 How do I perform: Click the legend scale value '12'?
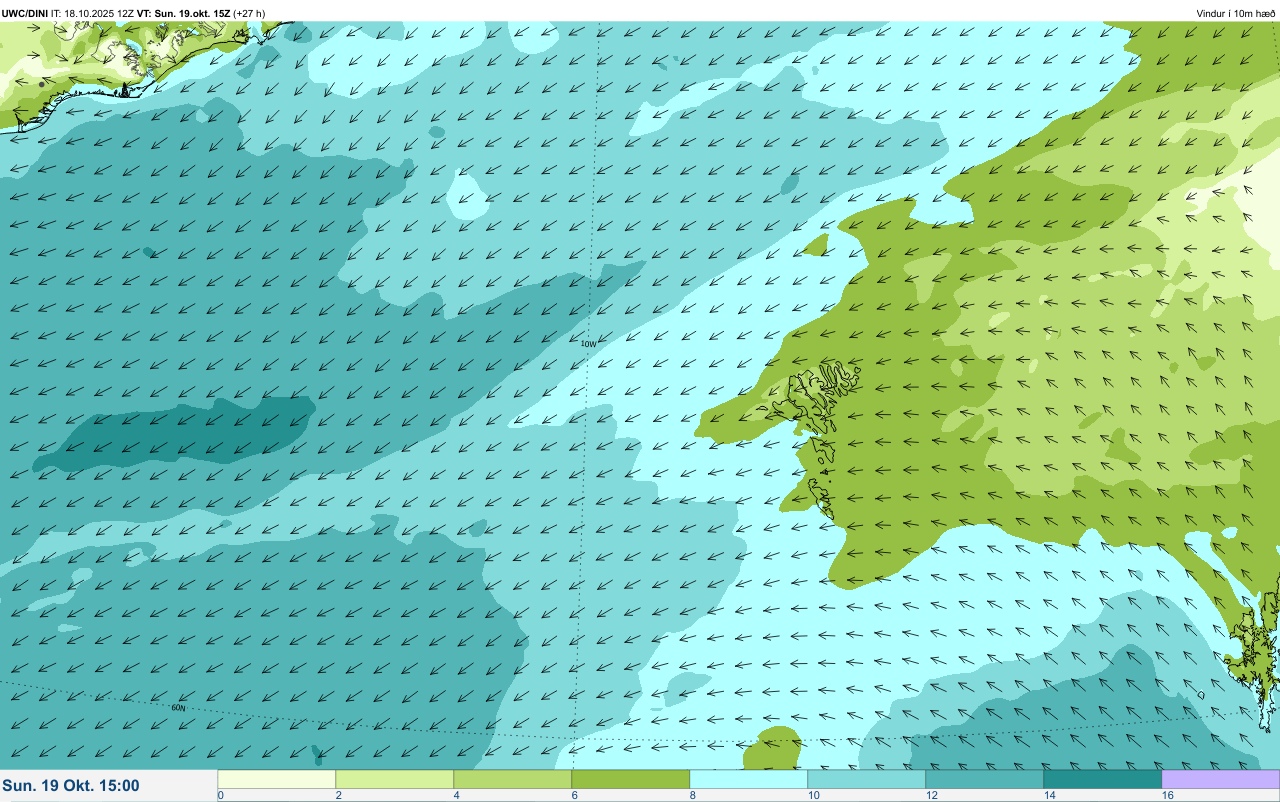(x=930, y=795)
